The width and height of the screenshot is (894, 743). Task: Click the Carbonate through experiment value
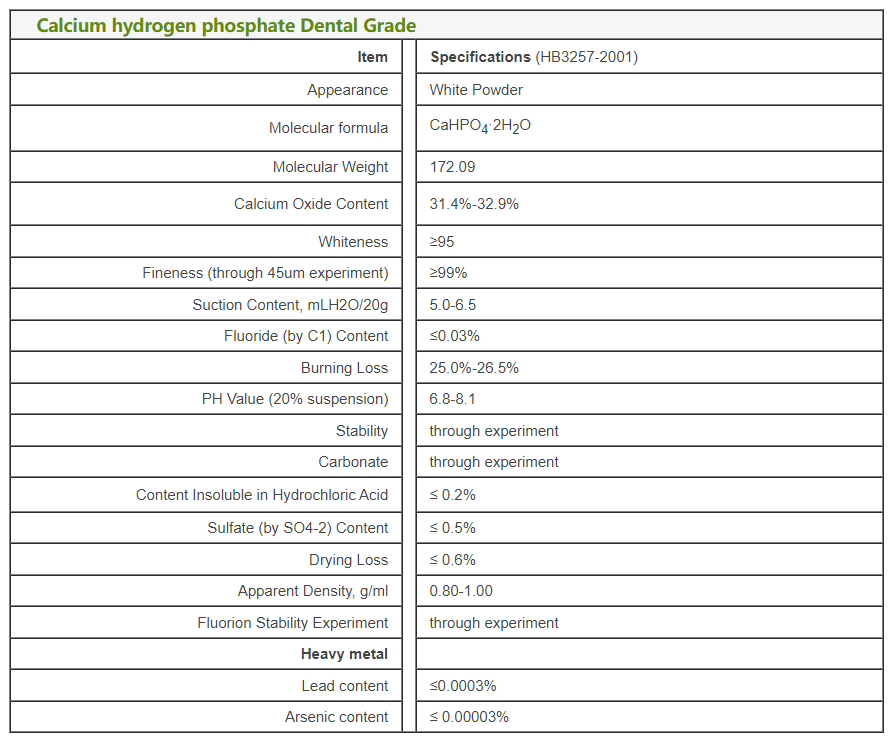click(494, 462)
